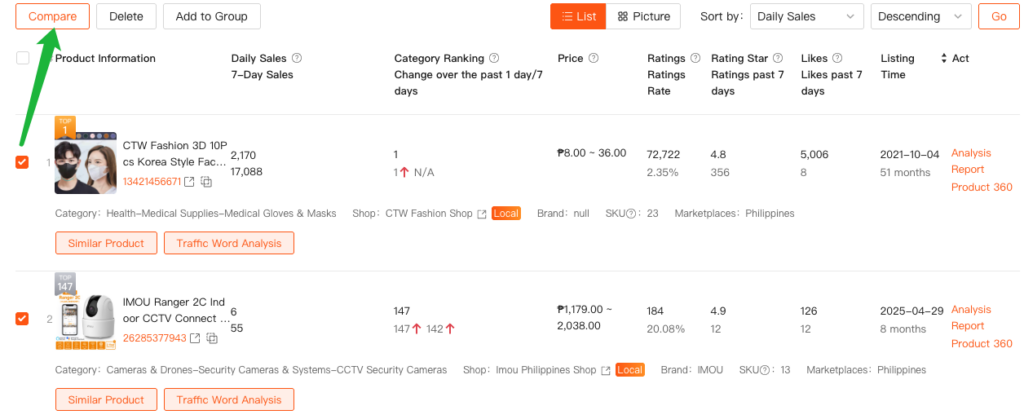Select the List view tab
Viewport: 1024px width, 419px height.
pos(578,16)
